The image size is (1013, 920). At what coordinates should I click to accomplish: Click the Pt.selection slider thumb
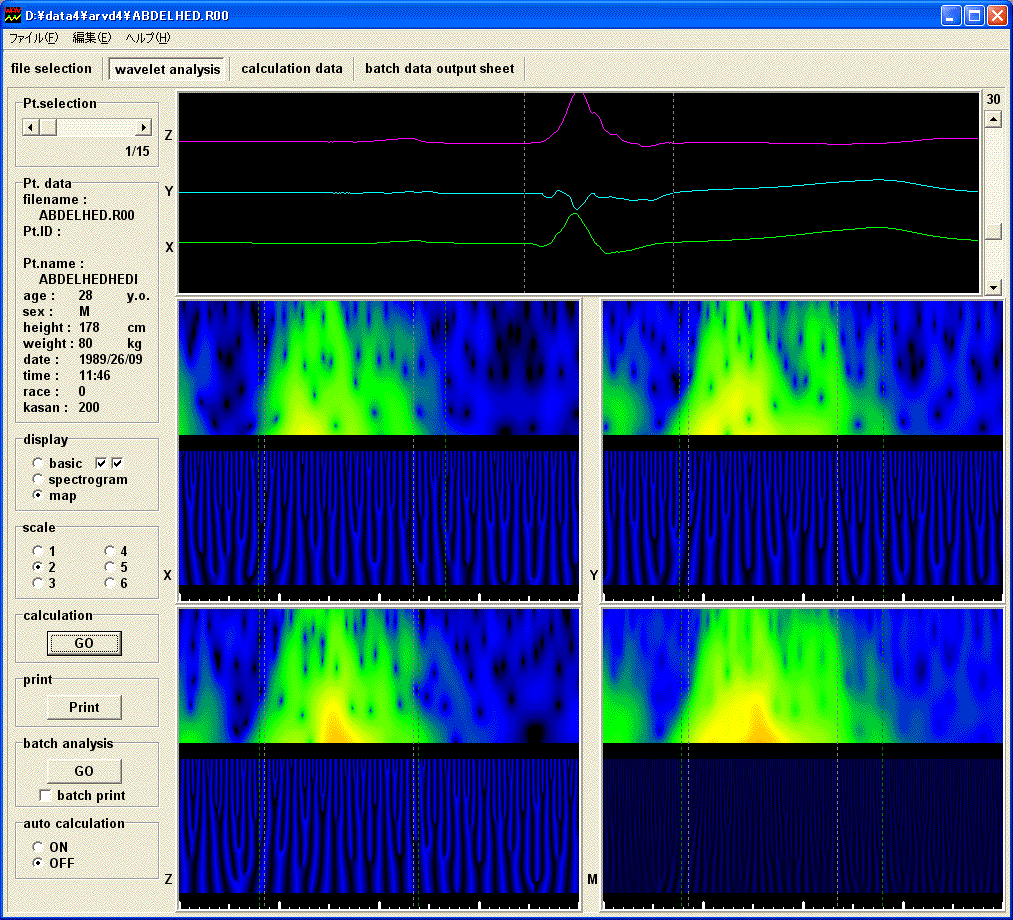coord(49,128)
